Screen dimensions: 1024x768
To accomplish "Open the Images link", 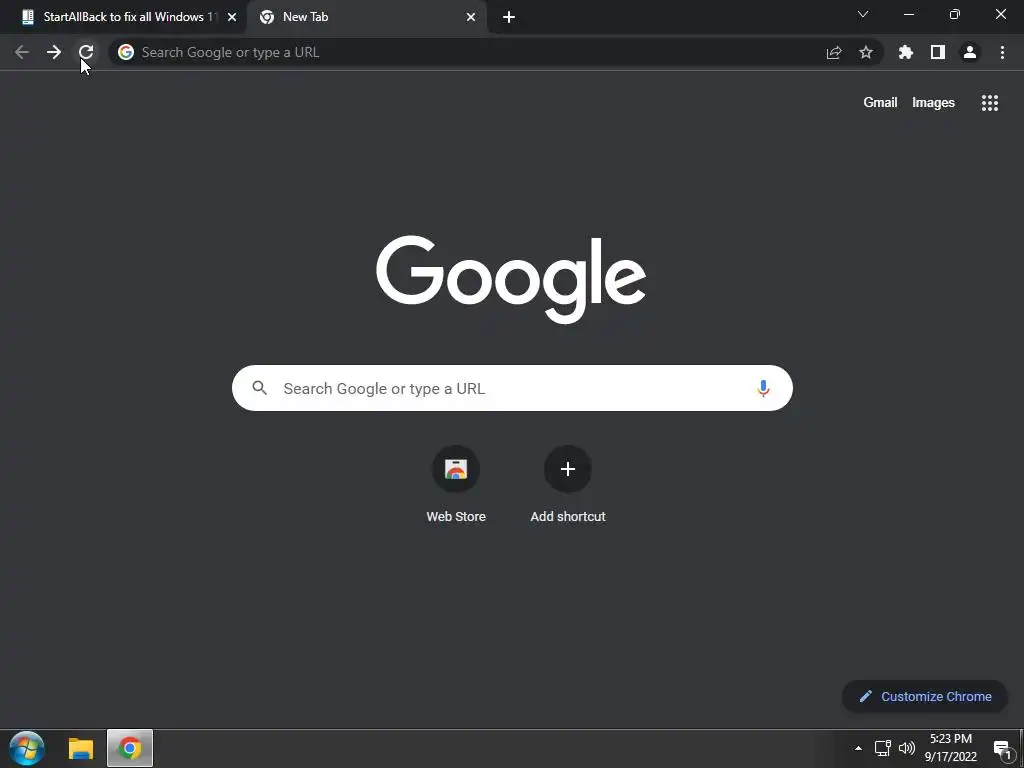I will (x=933, y=103).
